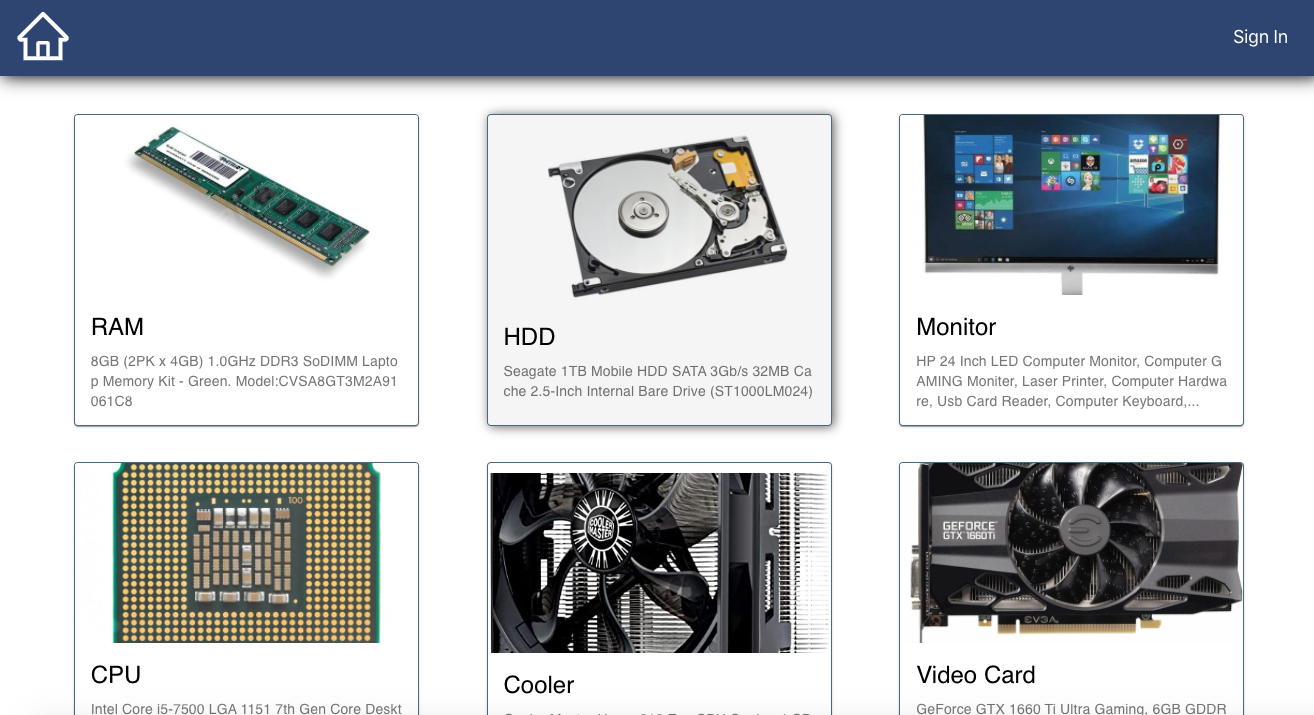Open the CPU chip product image

(247, 552)
